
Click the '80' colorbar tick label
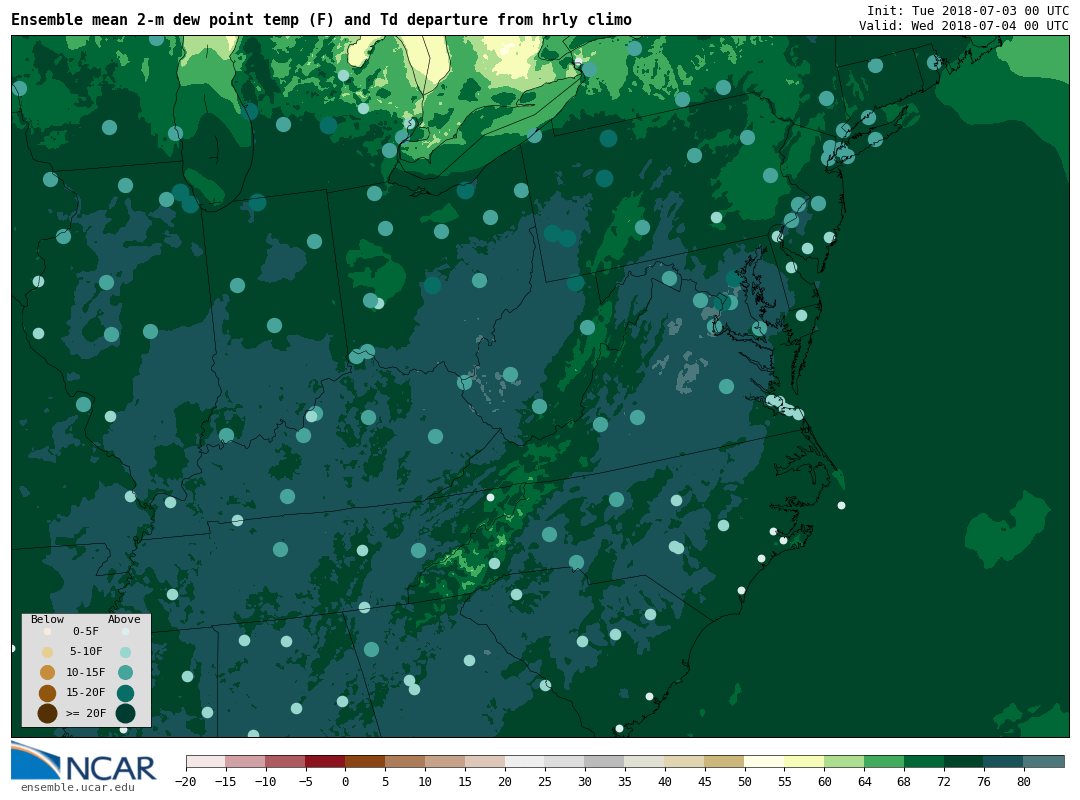1024,781
